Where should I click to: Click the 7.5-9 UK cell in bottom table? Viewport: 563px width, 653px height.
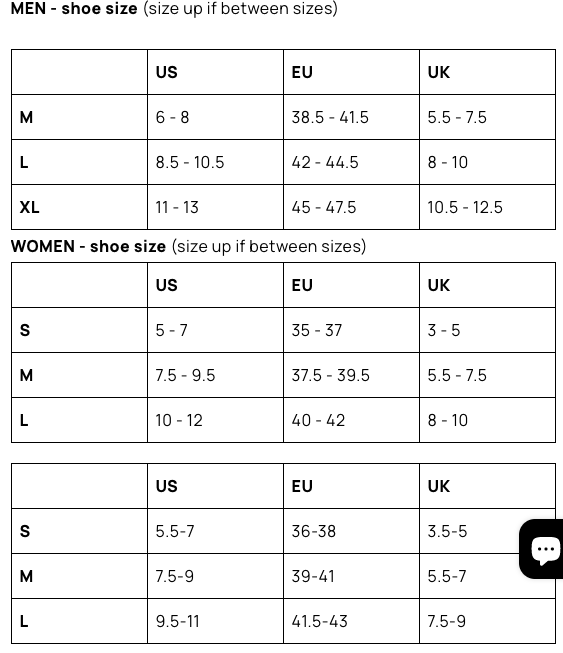click(x=488, y=621)
